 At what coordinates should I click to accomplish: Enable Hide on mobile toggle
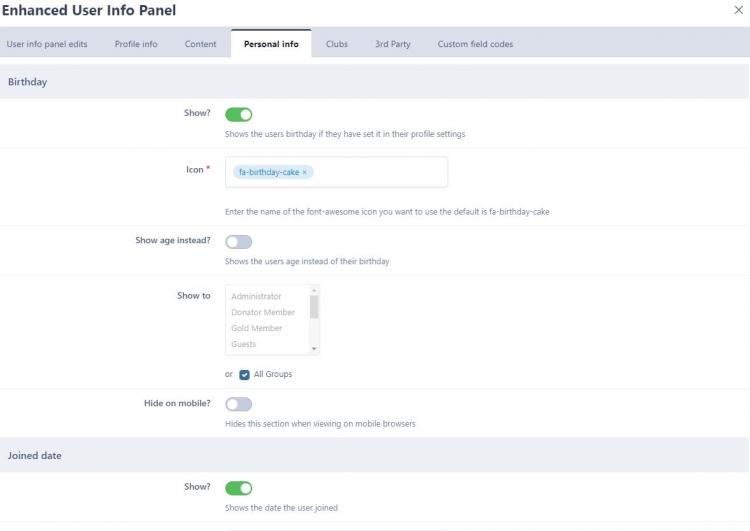tap(239, 404)
